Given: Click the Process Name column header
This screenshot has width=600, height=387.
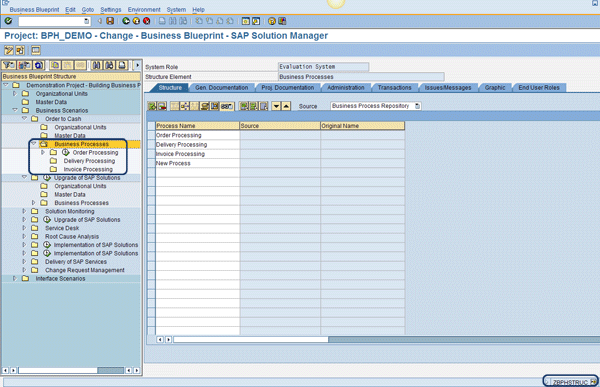Looking at the screenshot, I should pyautogui.click(x=197, y=126).
